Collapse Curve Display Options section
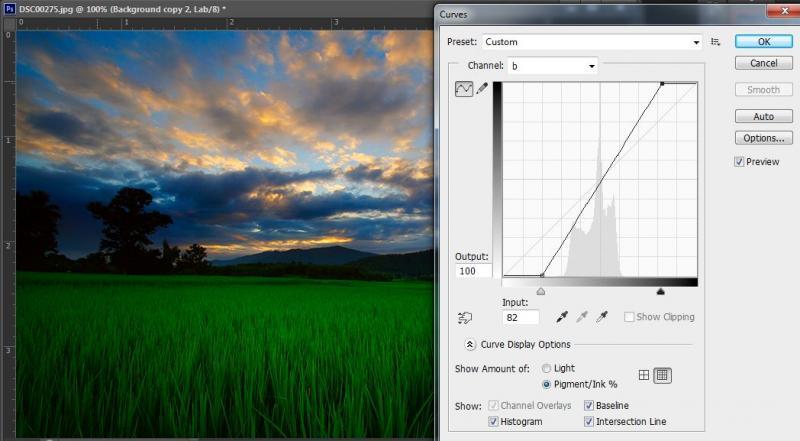 pyautogui.click(x=470, y=345)
